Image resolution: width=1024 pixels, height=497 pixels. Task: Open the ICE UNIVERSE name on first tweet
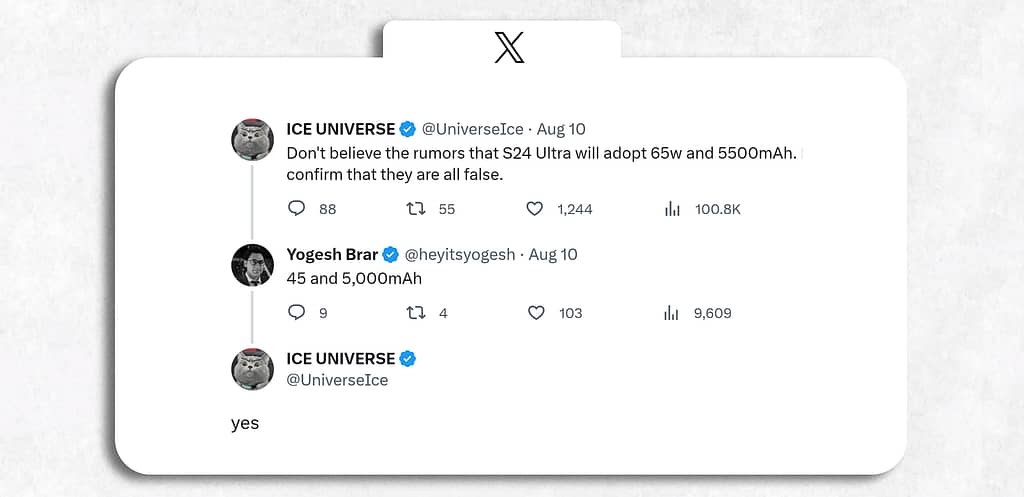tap(341, 129)
